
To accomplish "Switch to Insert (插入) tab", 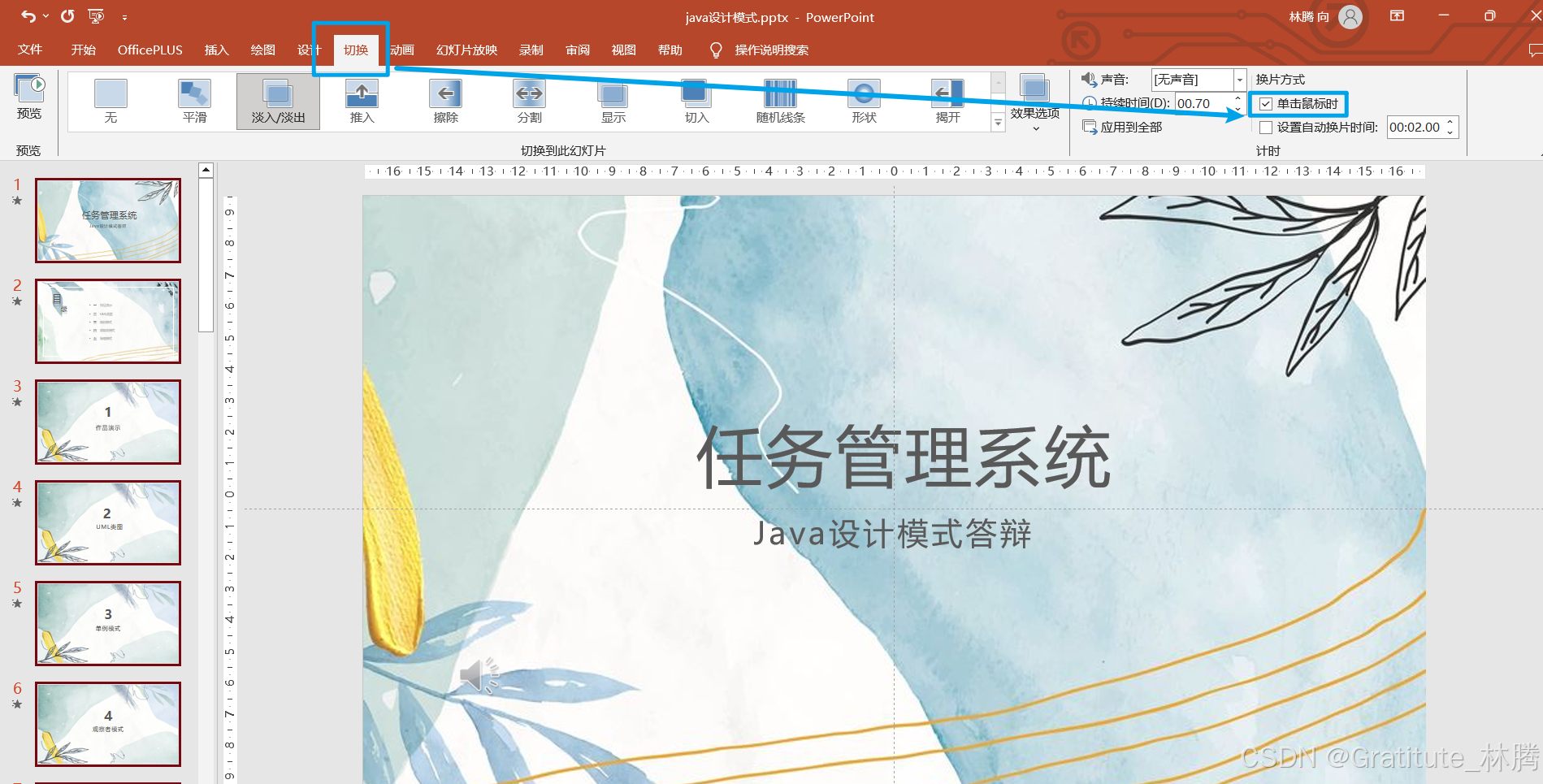I will pos(216,50).
